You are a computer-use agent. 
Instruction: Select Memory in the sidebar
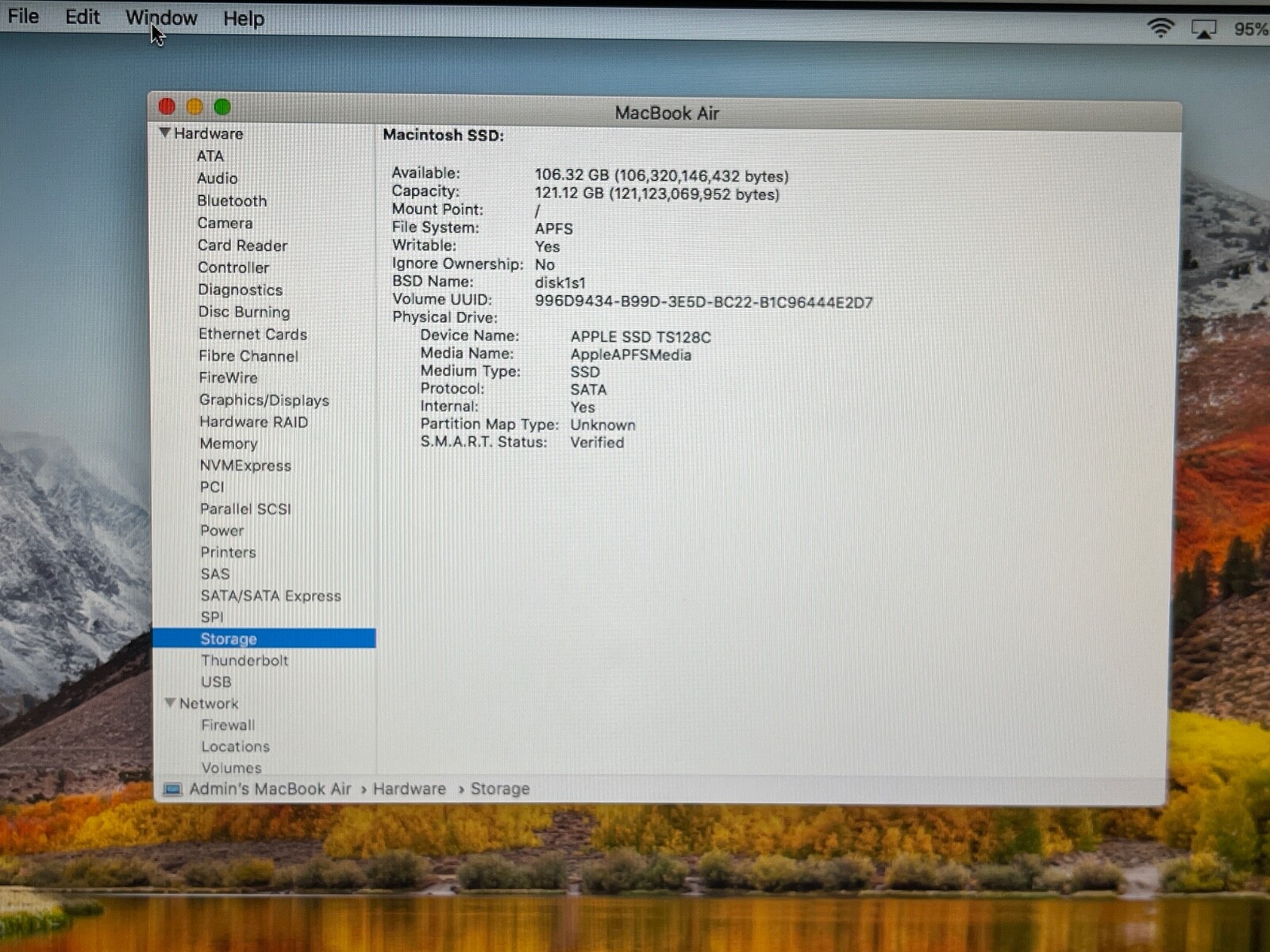tap(228, 443)
